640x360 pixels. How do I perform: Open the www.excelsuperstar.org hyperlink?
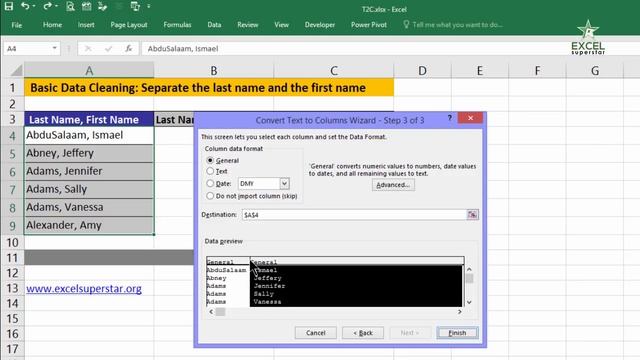(x=84, y=289)
